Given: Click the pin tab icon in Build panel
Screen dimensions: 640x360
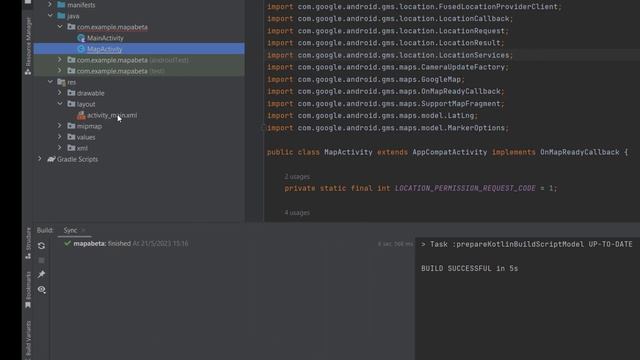Looking at the screenshot, I should pos(41,274).
